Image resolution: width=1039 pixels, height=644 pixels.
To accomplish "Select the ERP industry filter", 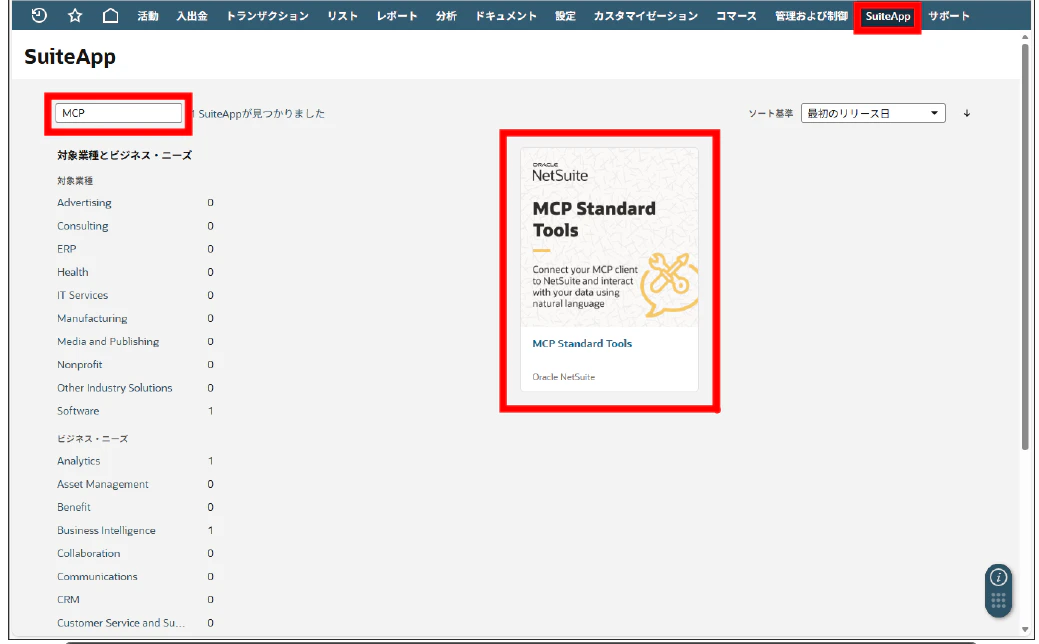I will (x=66, y=248).
